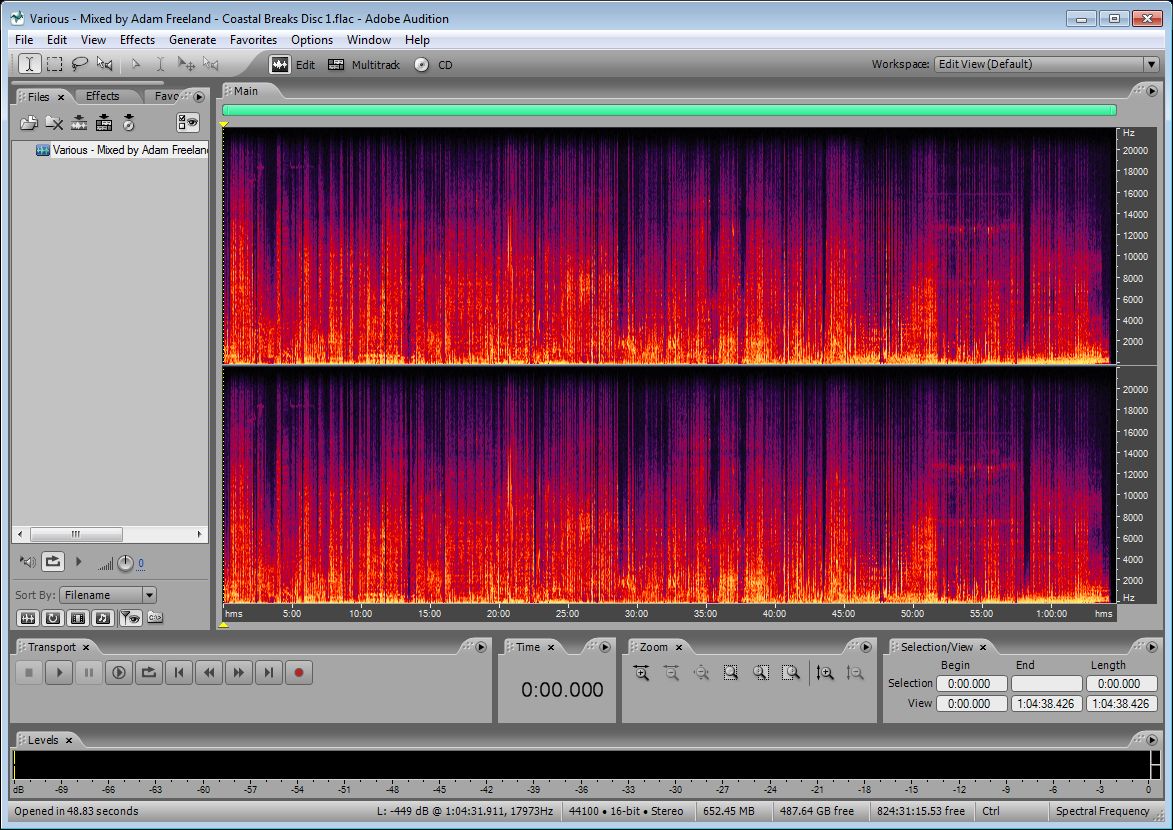Click the Selection End time field
Viewport: 1173px width, 830px height.
tap(1046, 684)
